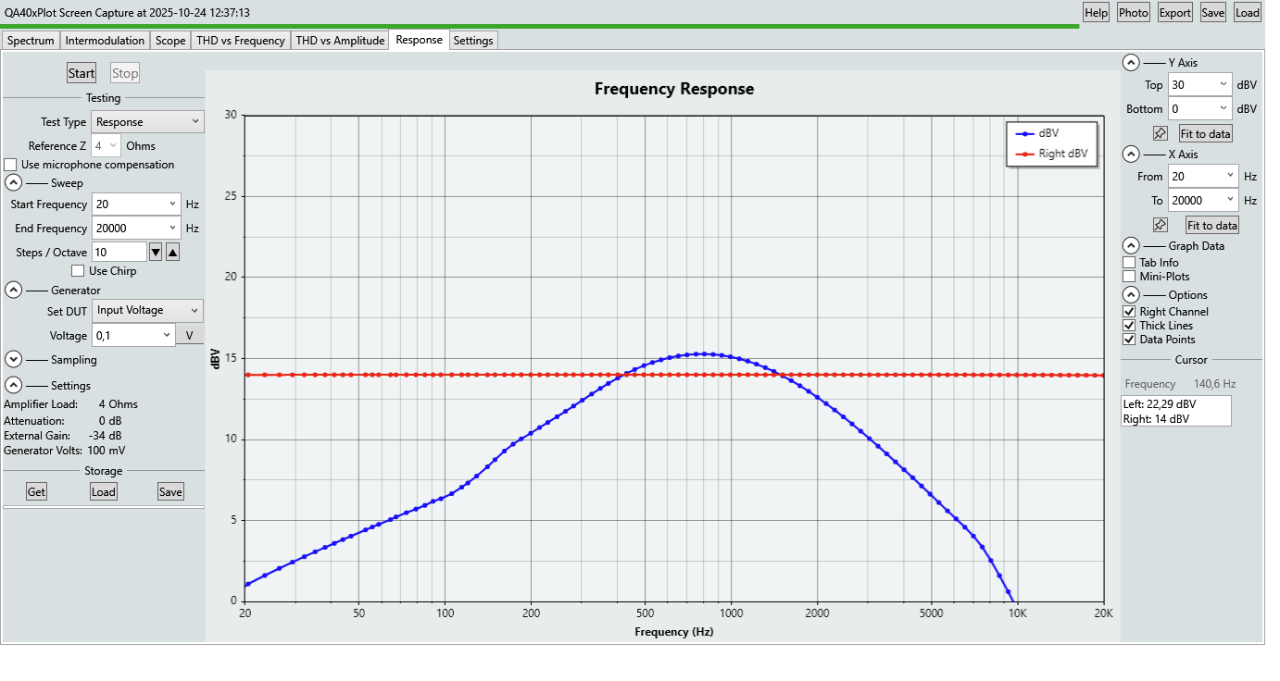Click the Export button at top right
Image resolution: width=1280 pixels, height=681 pixels.
click(x=1174, y=13)
